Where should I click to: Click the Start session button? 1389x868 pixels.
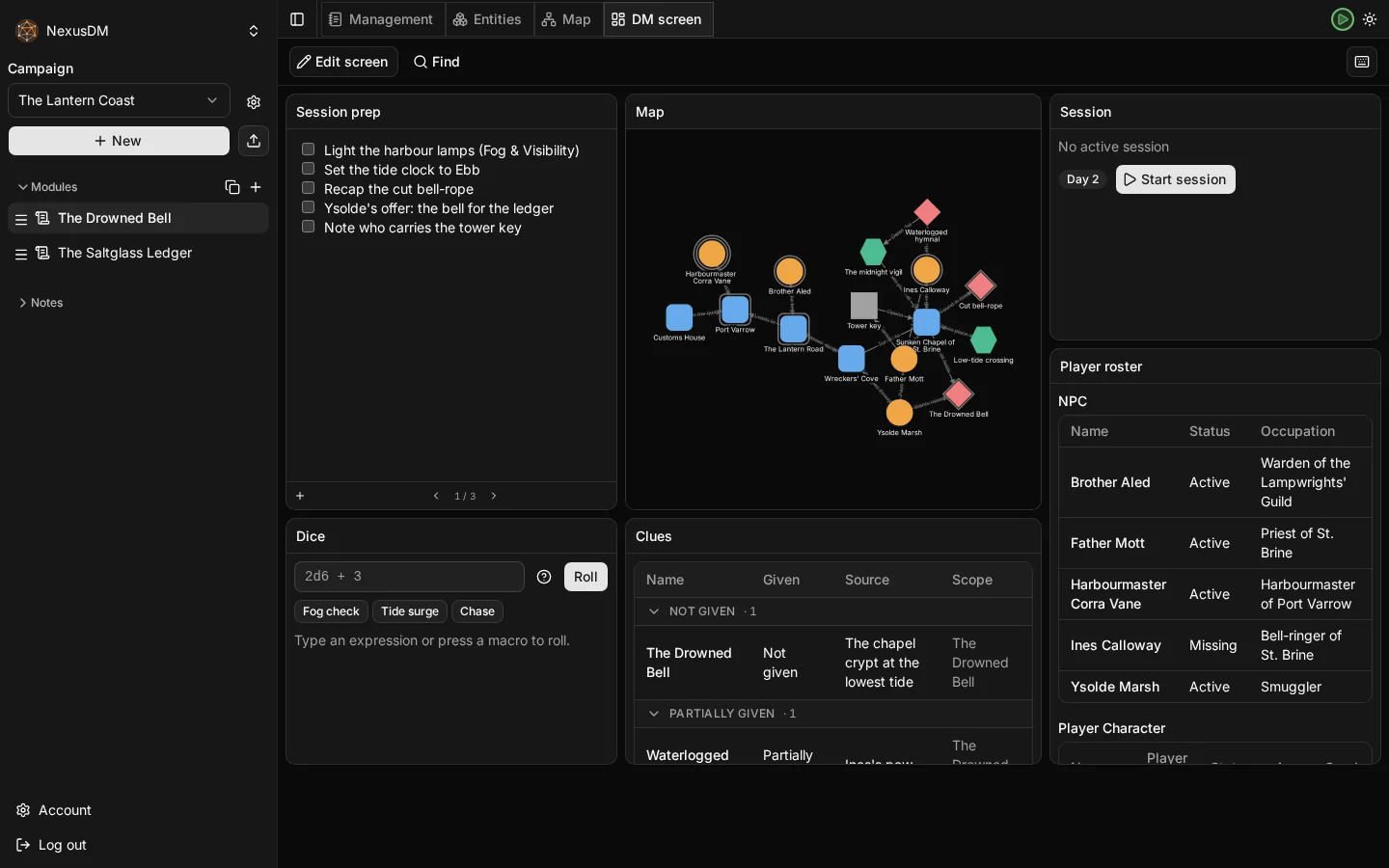(1175, 179)
